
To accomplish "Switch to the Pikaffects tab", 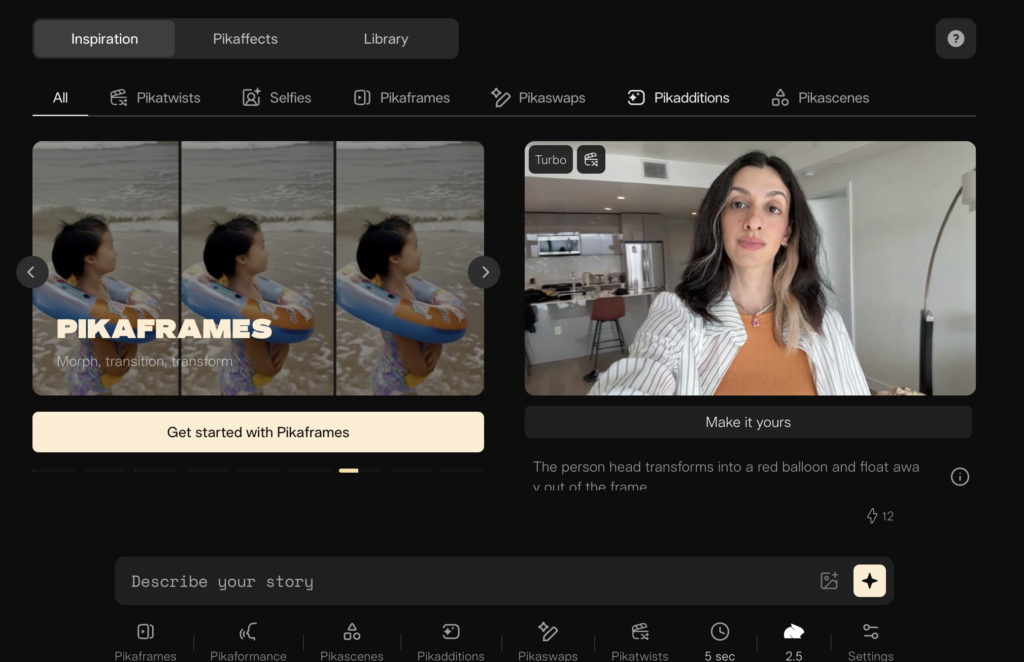I will (245, 39).
